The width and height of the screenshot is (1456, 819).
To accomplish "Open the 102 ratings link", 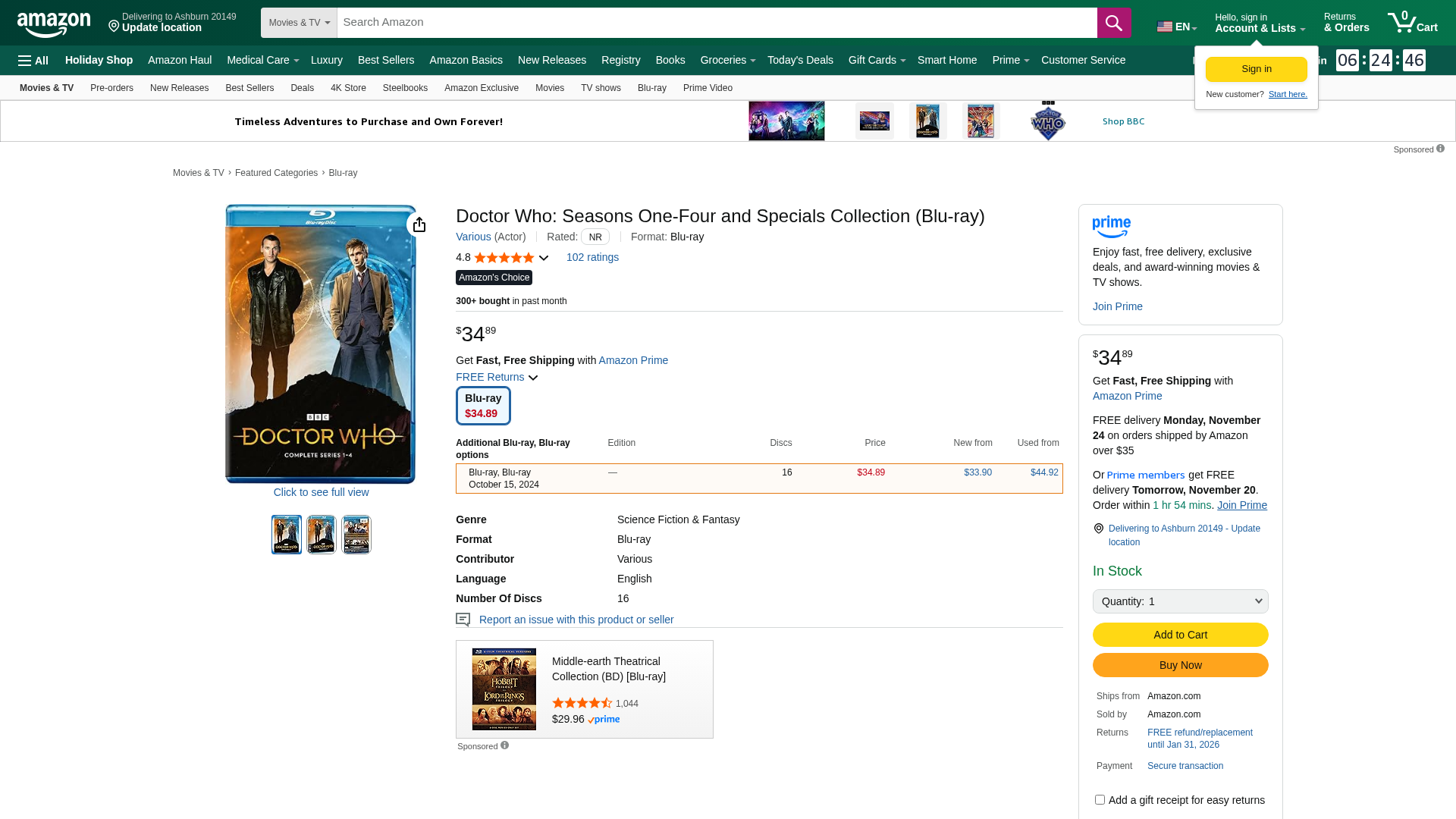I will coord(592,257).
